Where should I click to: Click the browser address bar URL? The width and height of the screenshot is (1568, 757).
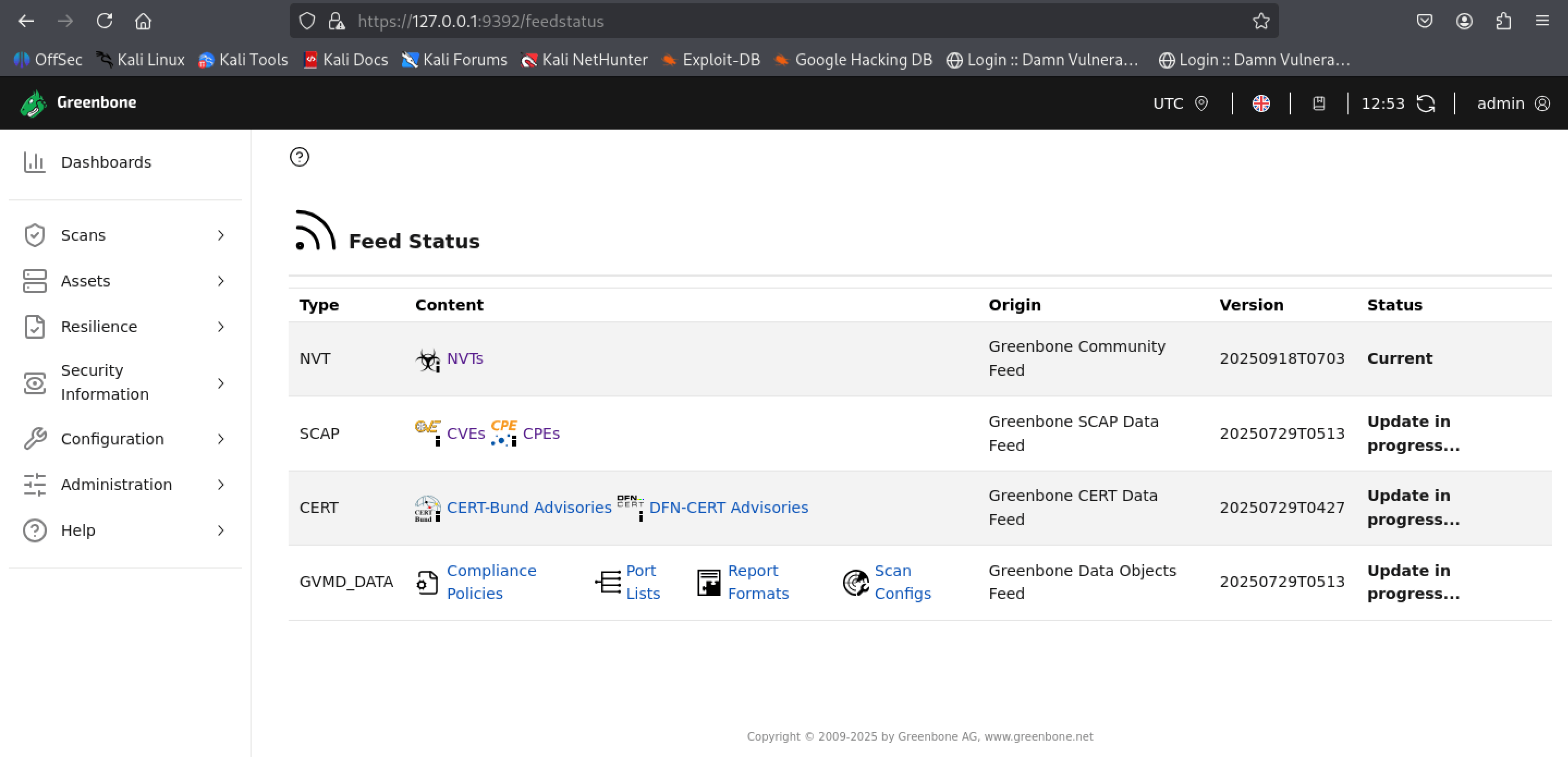(480, 21)
